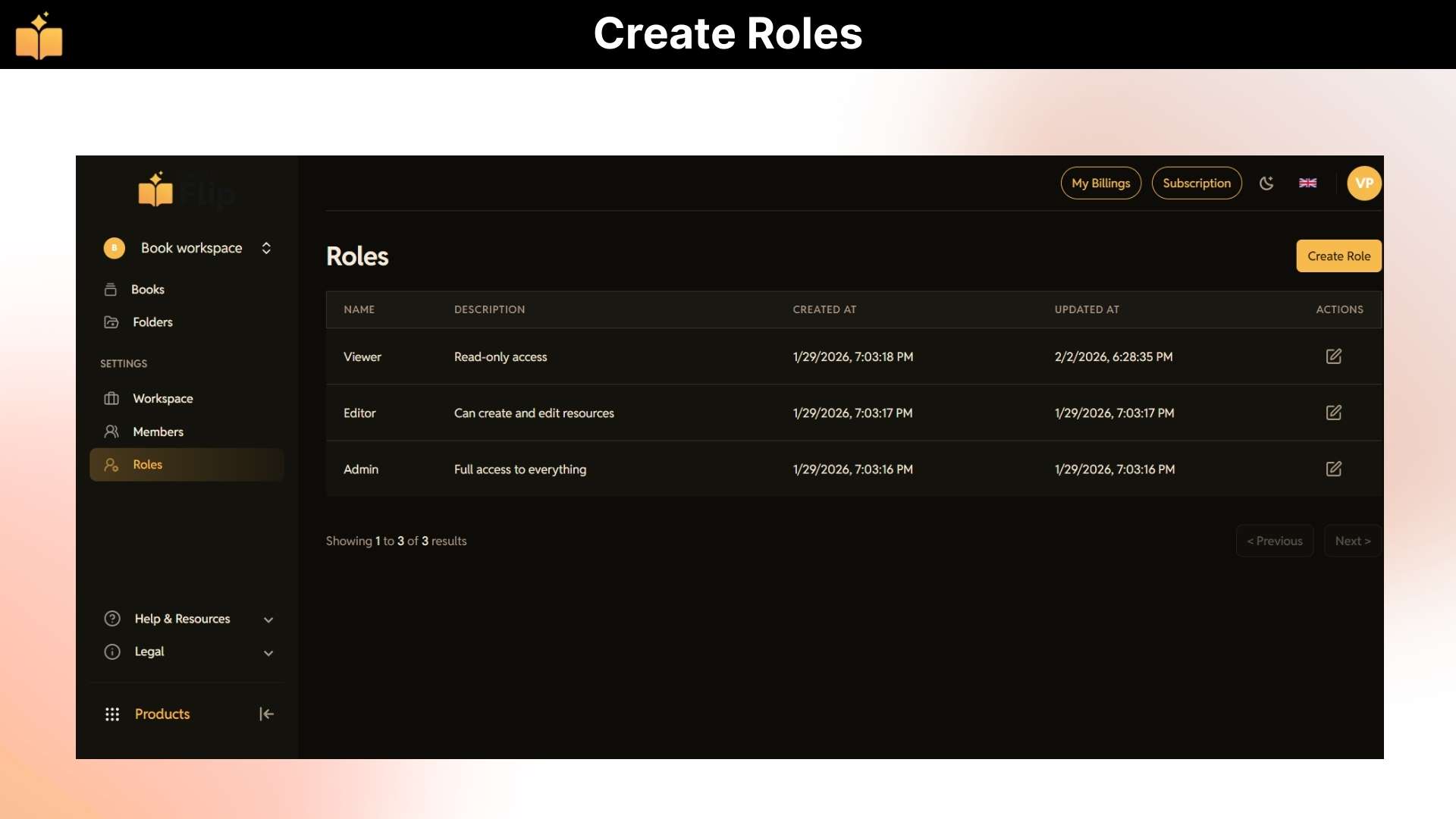1456x819 pixels.
Task: Open the Workspace settings page
Action: [x=162, y=399]
